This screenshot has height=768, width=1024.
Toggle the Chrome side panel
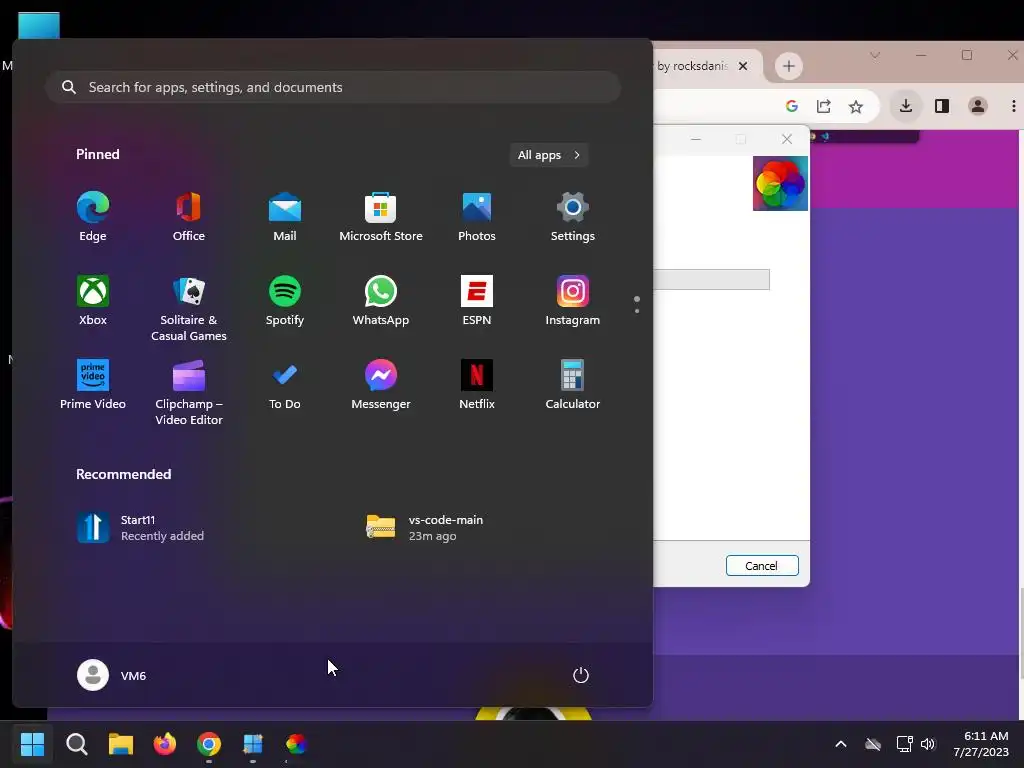[x=942, y=106]
